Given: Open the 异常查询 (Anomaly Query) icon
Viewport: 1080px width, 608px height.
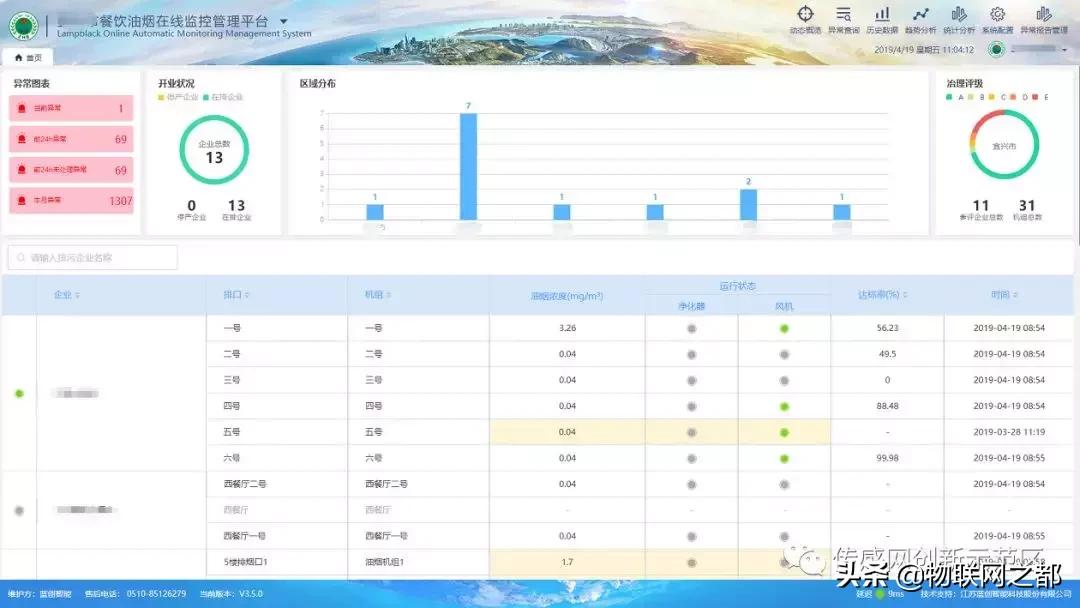Looking at the screenshot, I should (x=843, y=20).
